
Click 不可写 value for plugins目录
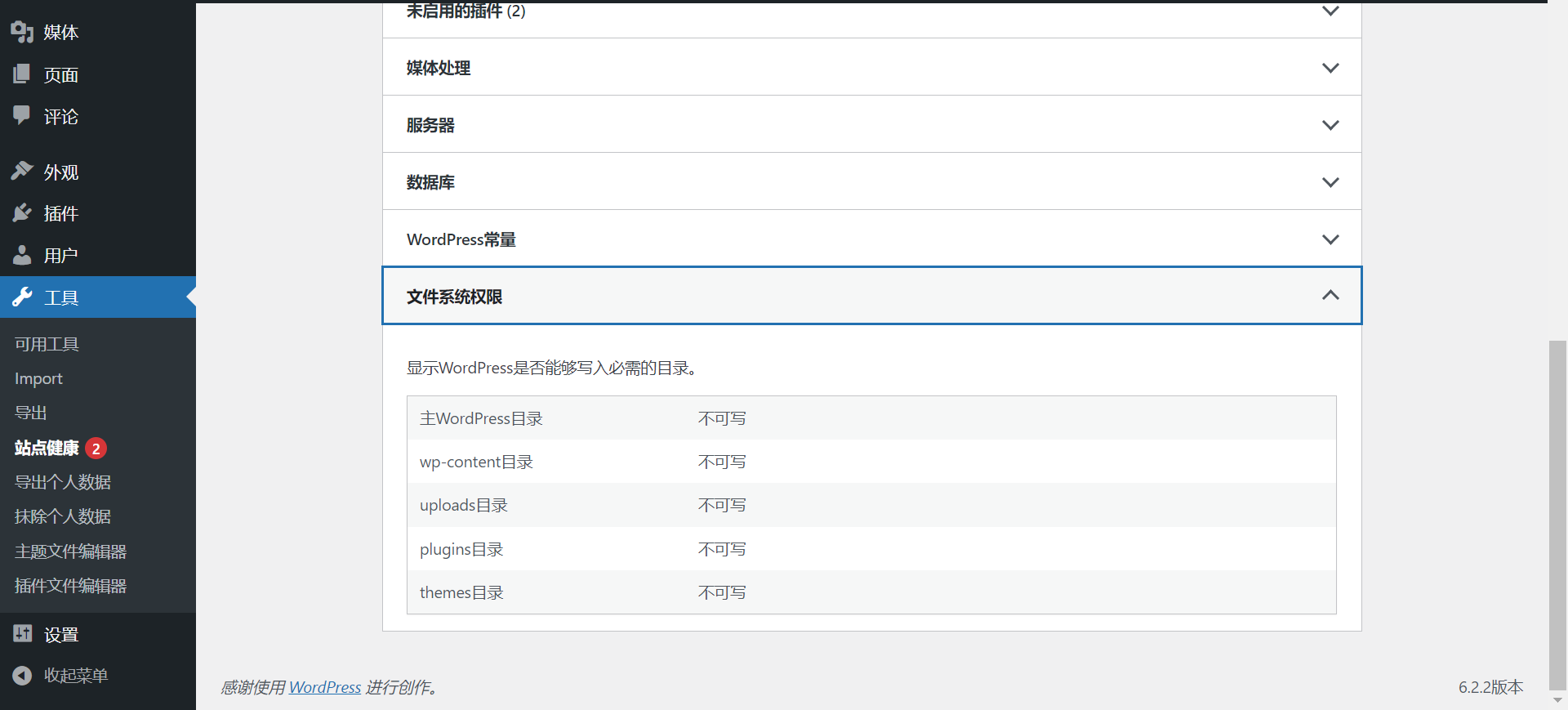pos(722,549)
